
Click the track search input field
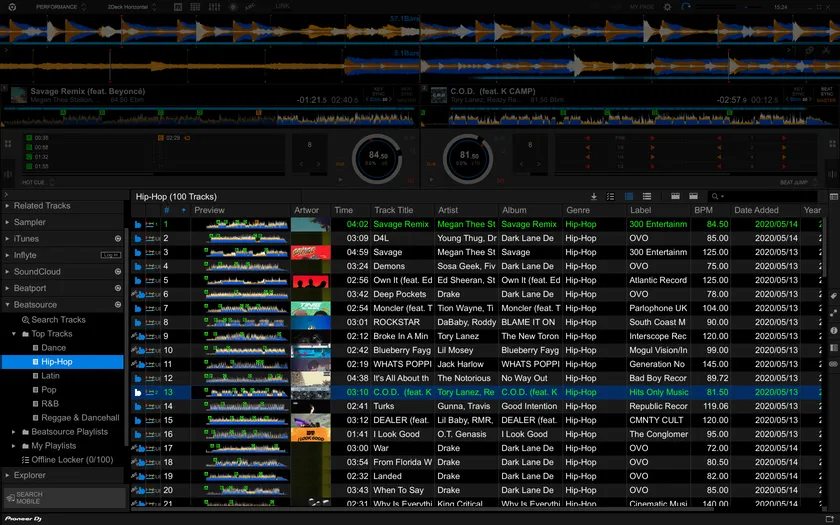pos(765,197)
